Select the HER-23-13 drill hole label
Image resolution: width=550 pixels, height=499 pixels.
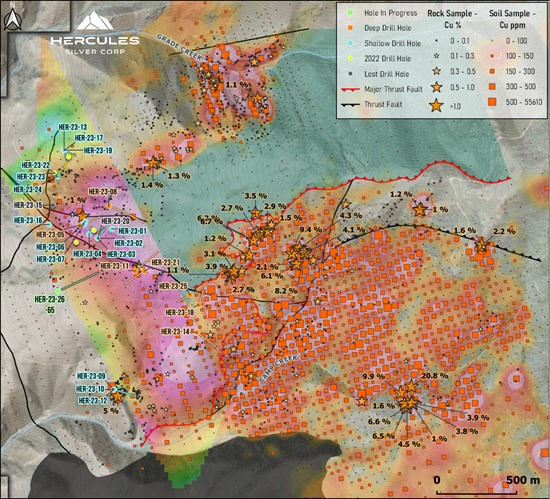click(x=73, y=127)
